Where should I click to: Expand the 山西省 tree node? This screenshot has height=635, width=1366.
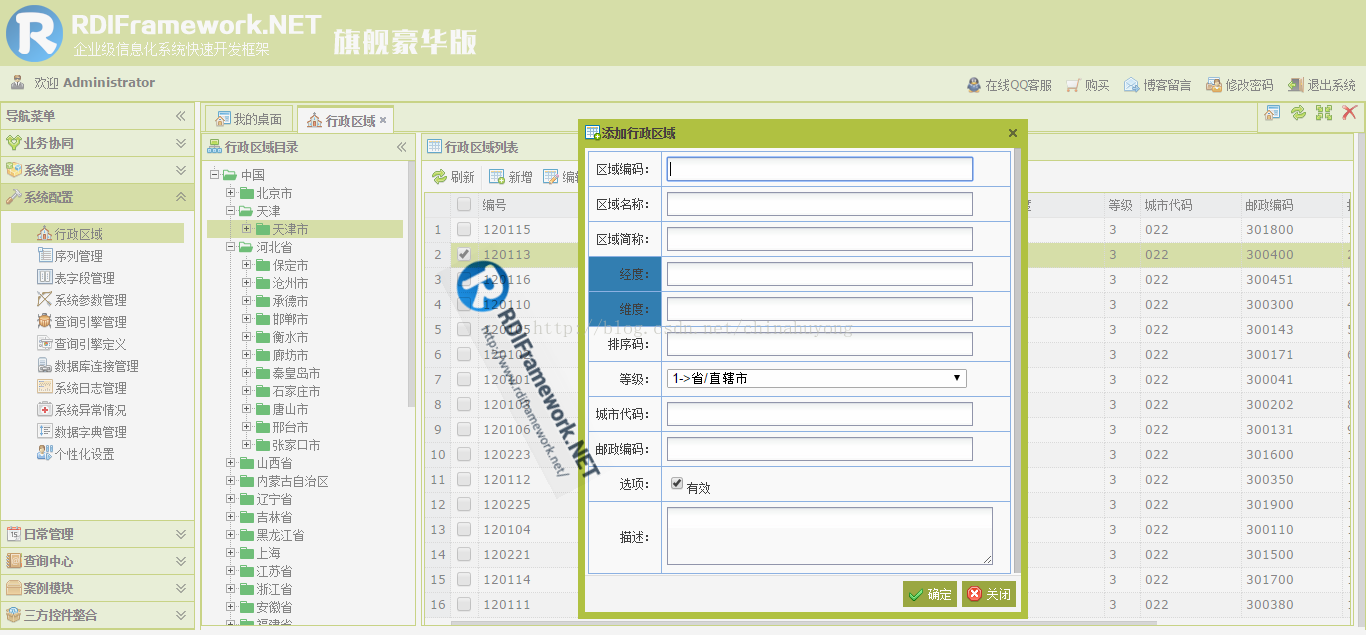231,463
